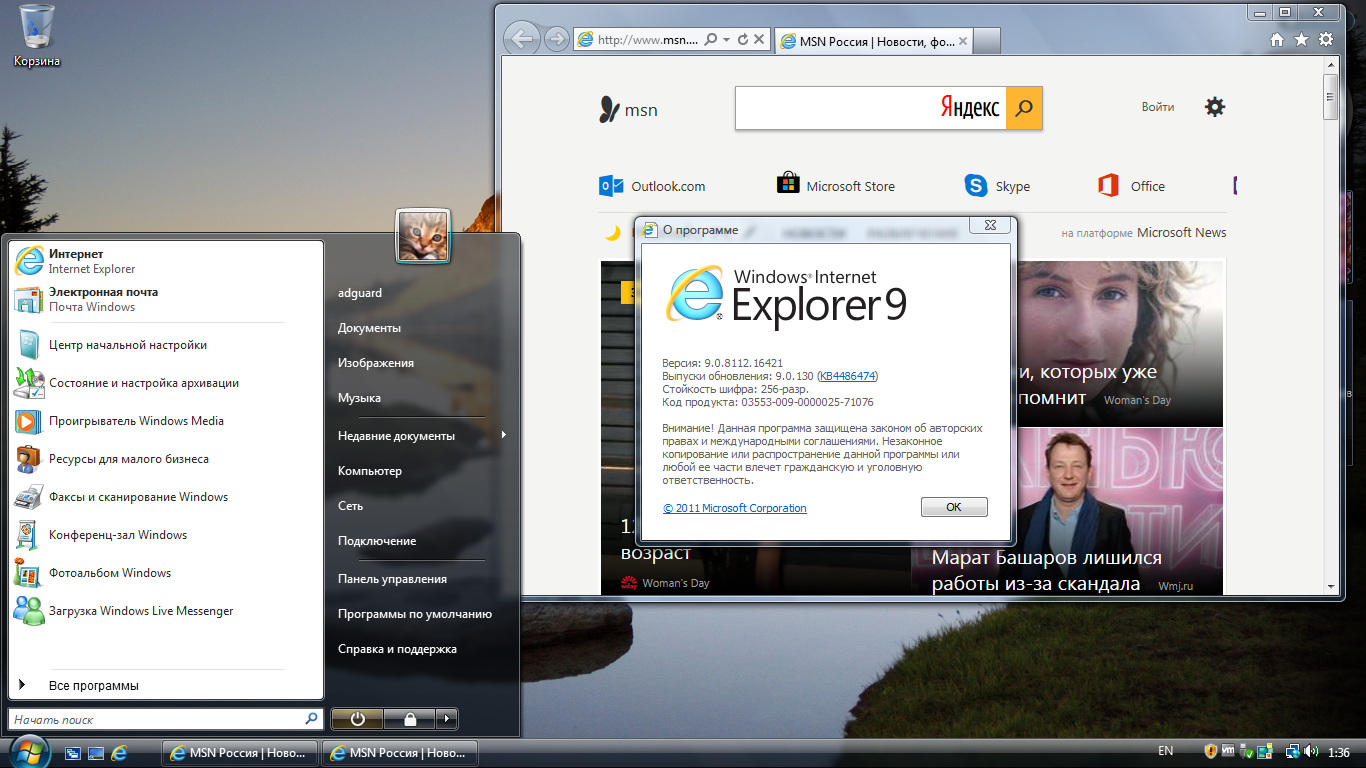This screenshot has width=1366, height=768.
Task: Stop loading with the address bar X icon
Action: [x=759, y=40]
